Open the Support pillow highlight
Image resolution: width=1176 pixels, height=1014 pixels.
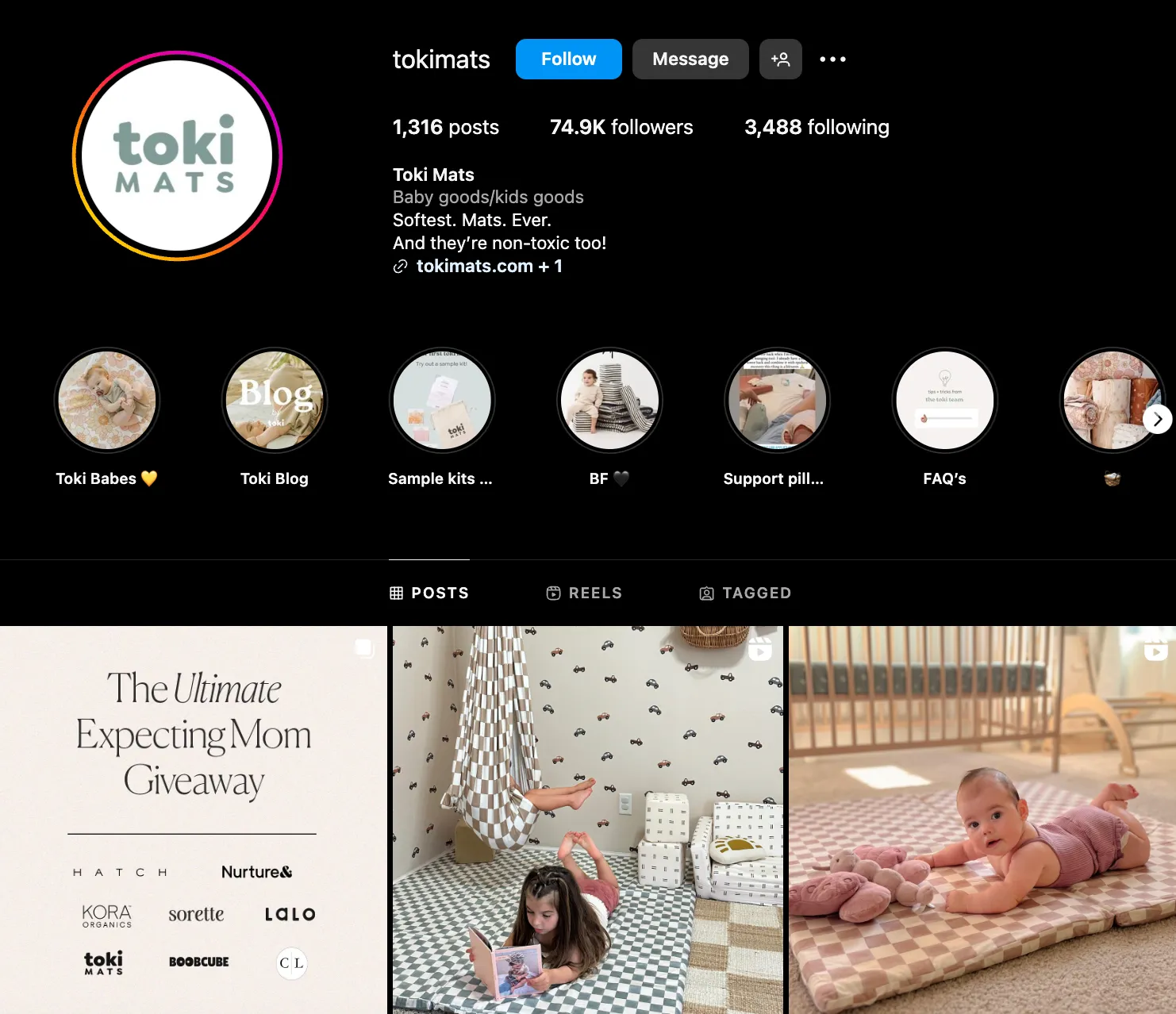pyautogui.click(x=777, y=401)
